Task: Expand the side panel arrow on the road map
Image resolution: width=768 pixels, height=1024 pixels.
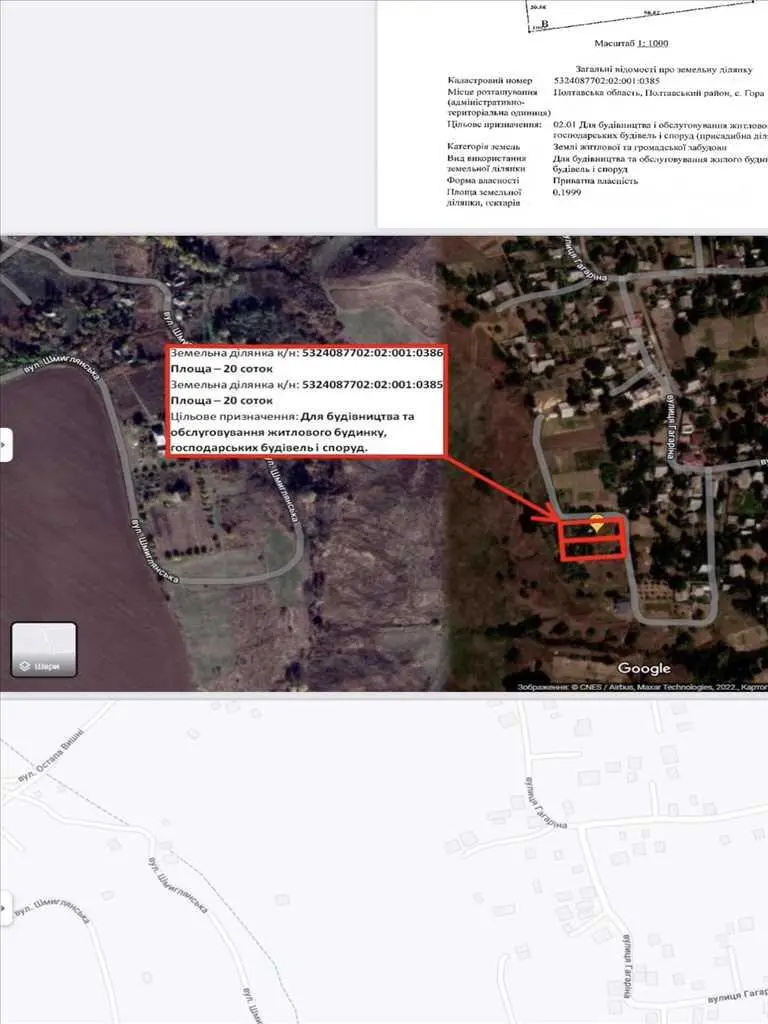Action: tap(5, 909)
